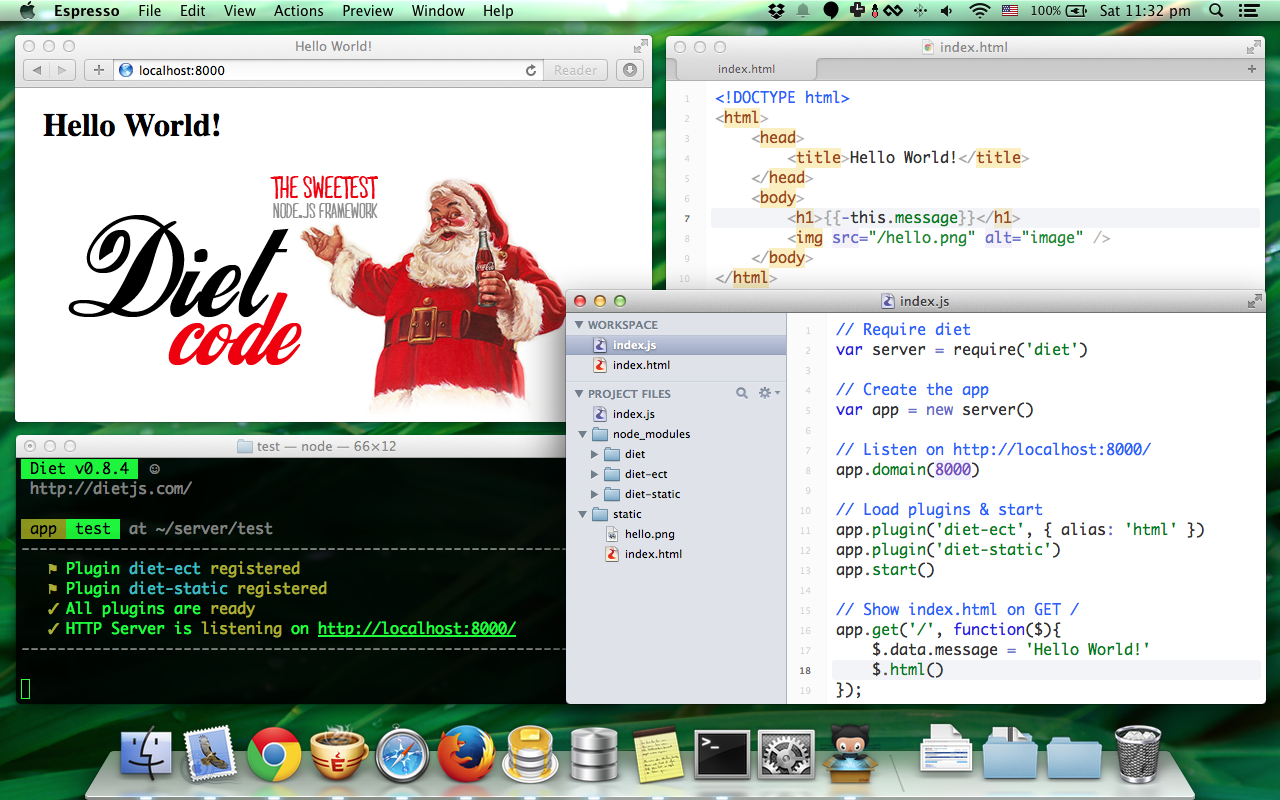This screenshot has height=800, width=1280.
Task: Go forward in the Safari window
Action: coord(62,70)
